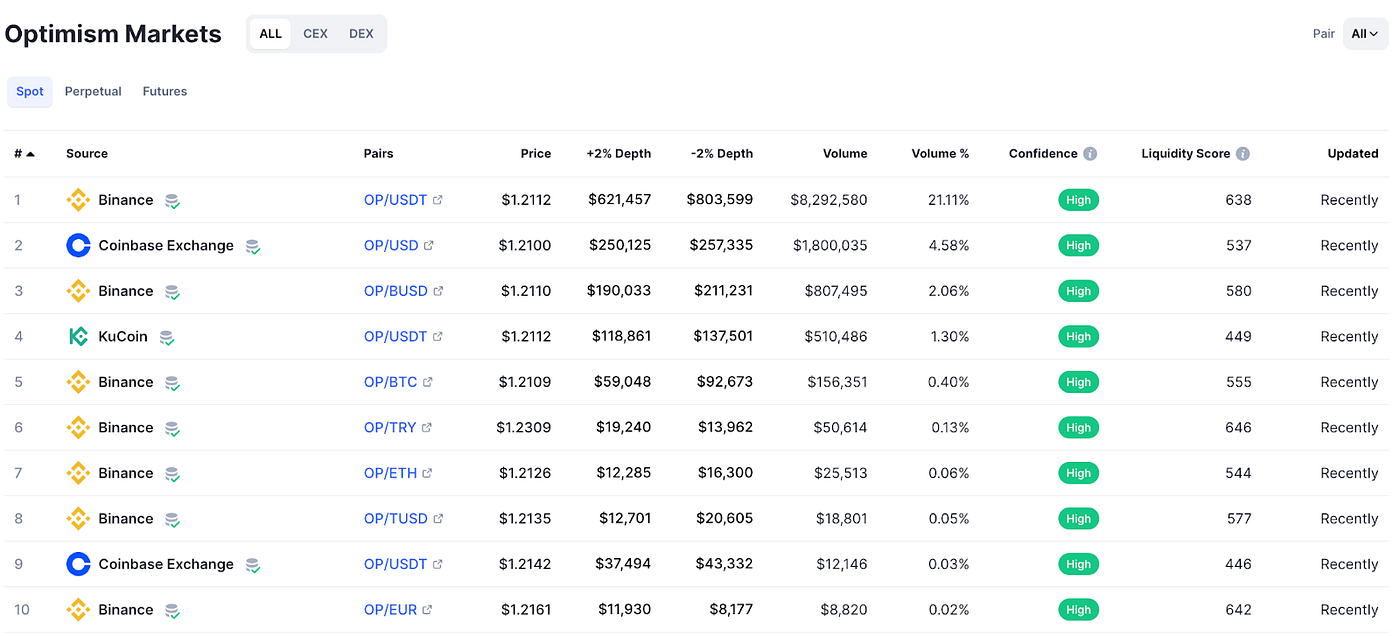
Task: Switch to the Futures tab
Action: click(x=164, y=91)
